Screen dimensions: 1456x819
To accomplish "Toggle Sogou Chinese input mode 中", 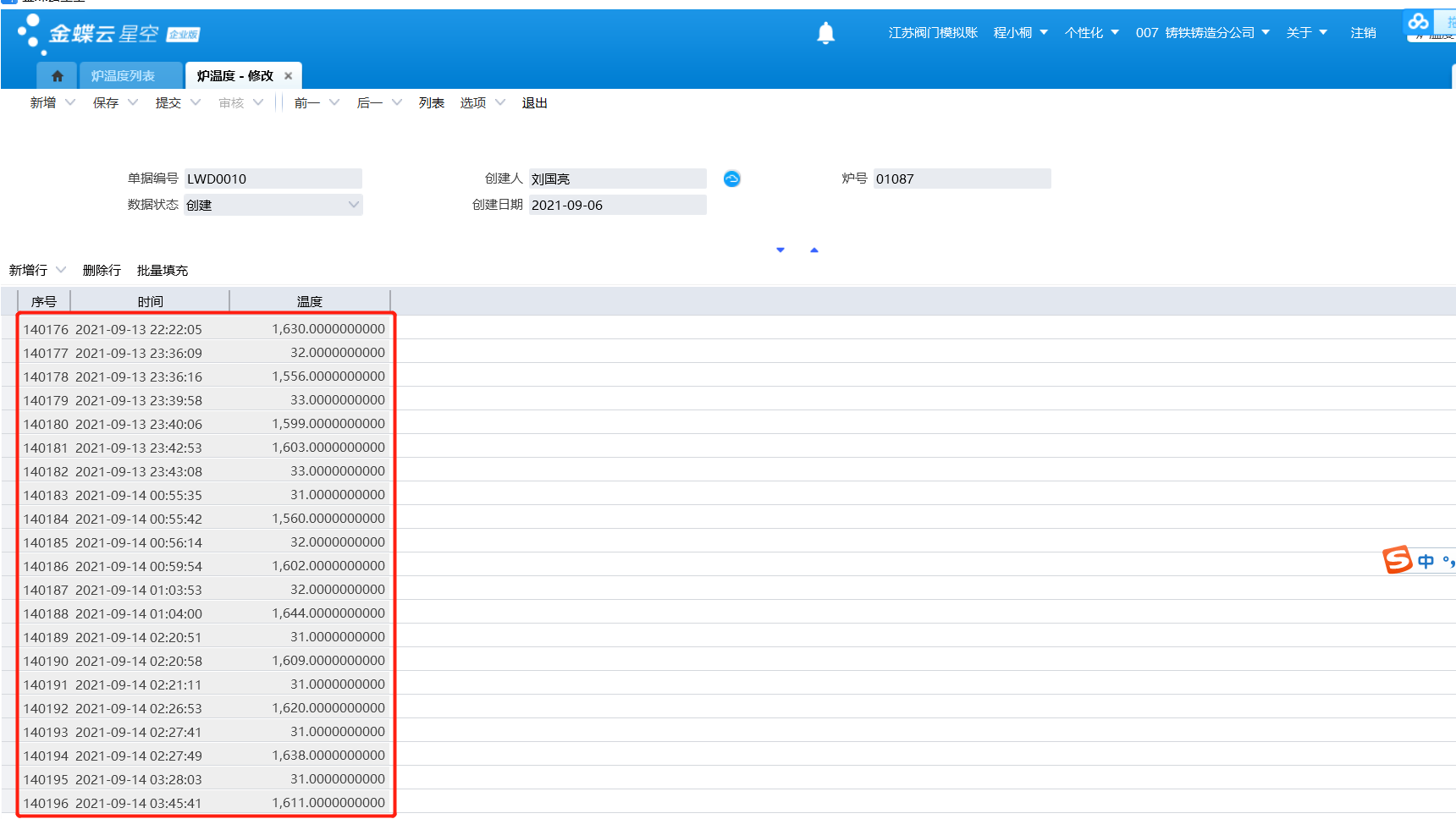I will coord(1426,561).
